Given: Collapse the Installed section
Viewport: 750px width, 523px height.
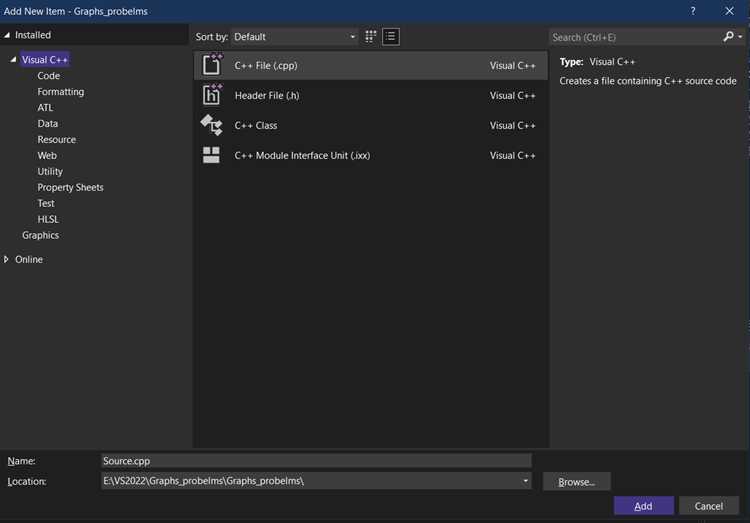Looking at the screenshot, I should tap(7, 35).
